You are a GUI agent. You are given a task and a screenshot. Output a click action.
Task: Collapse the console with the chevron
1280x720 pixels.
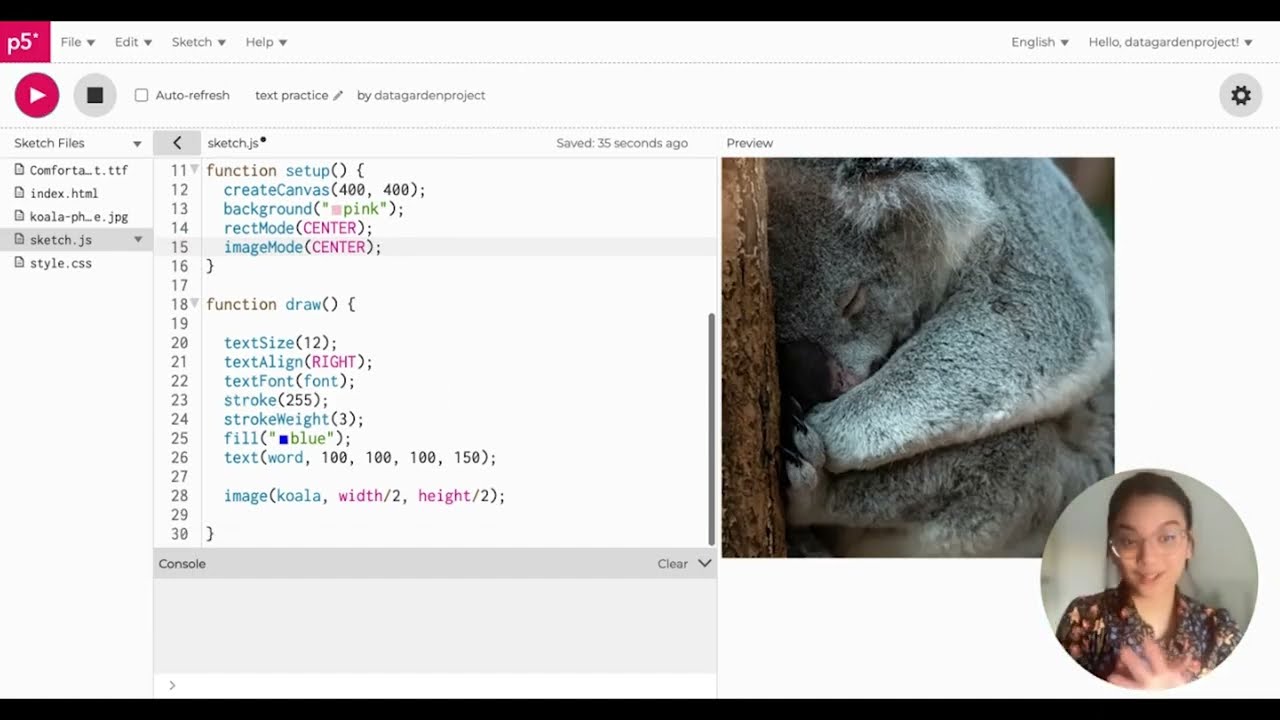[x=704, y=564]
